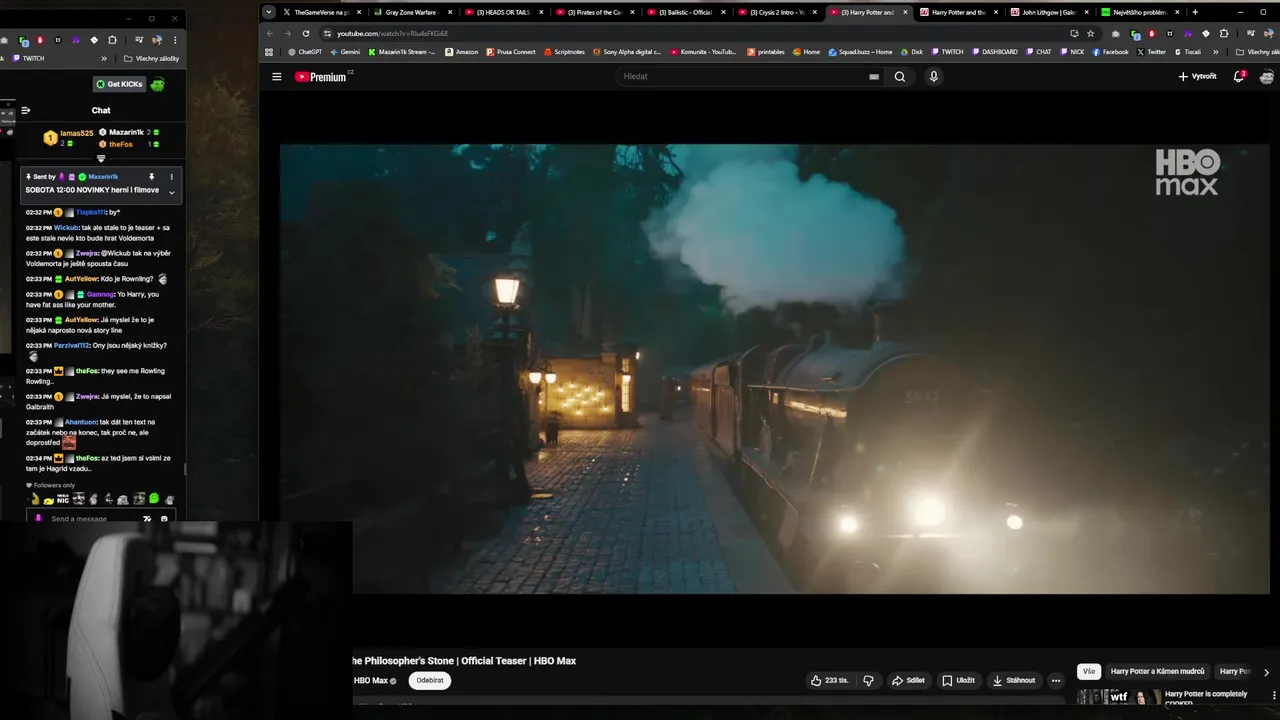Open the wtf recommended video thumbnail
The width and height of the screenshot is (1280, 720).
coord(1118,697)
